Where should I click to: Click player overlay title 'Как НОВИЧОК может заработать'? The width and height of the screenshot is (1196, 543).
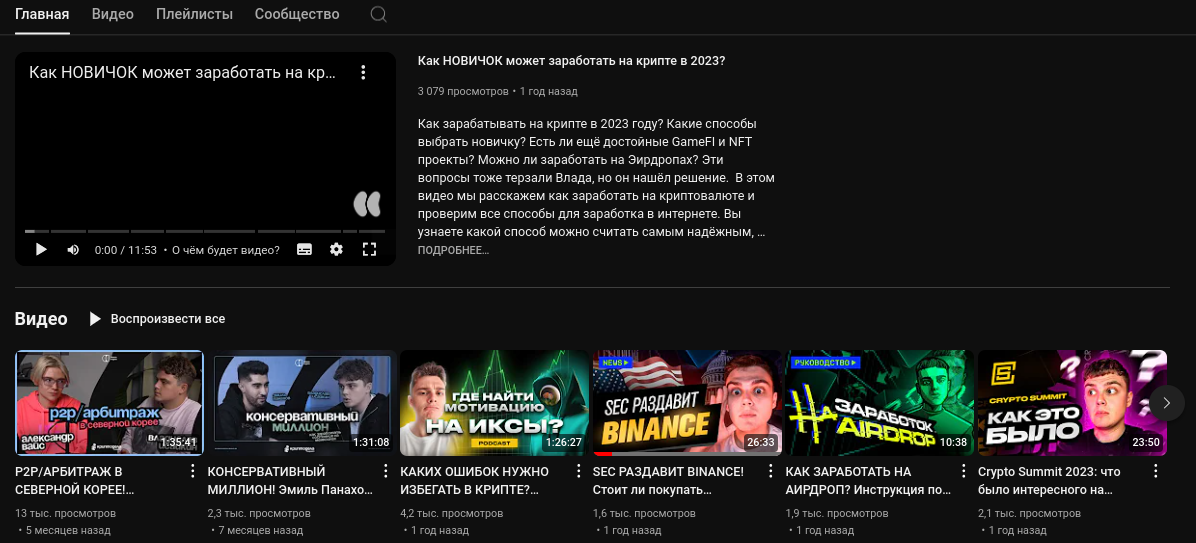[x=183, y=72]
